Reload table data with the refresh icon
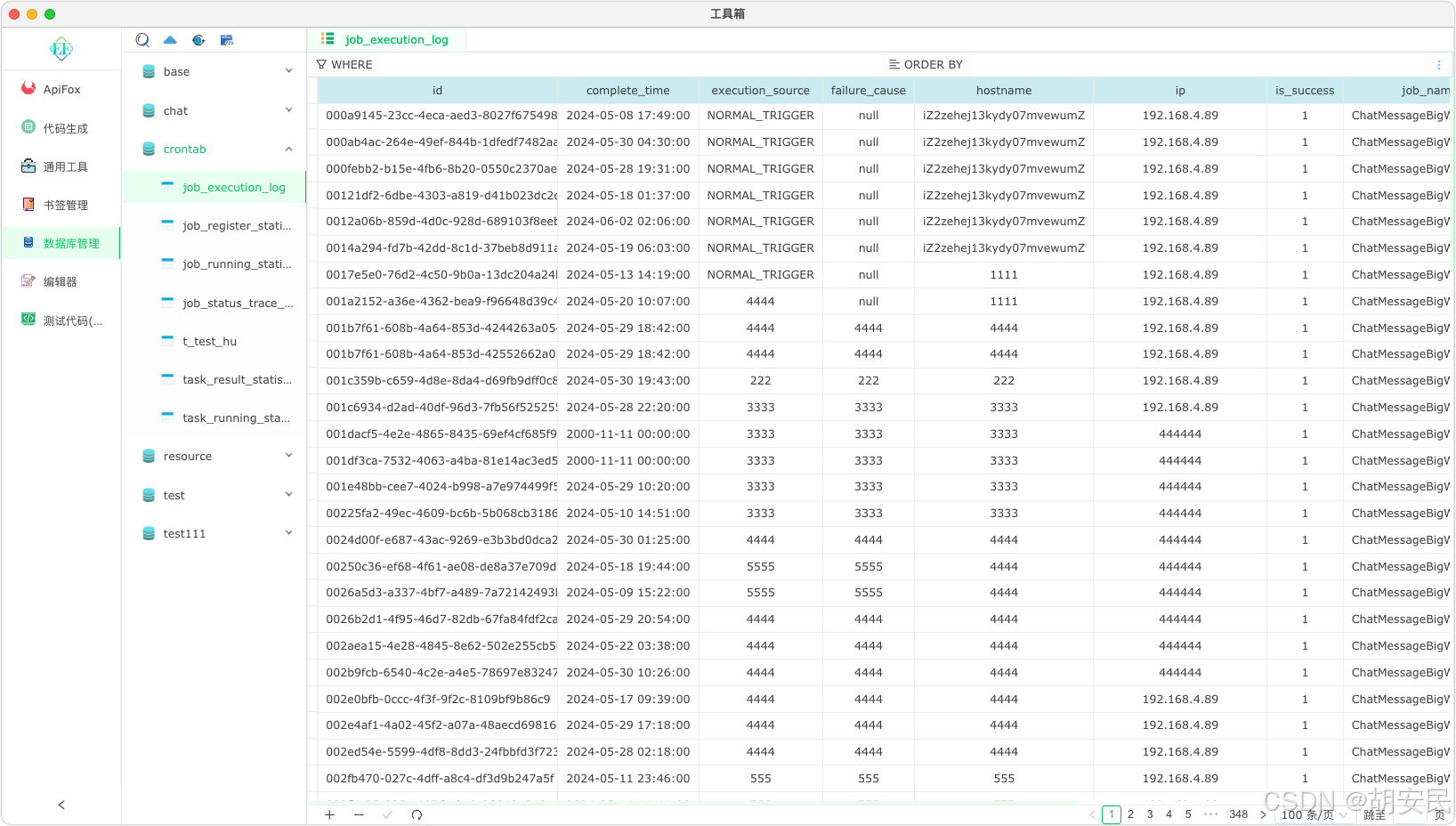Image resolution: width=1456 pixels, height=826 pixels. (x=417, y=814)
